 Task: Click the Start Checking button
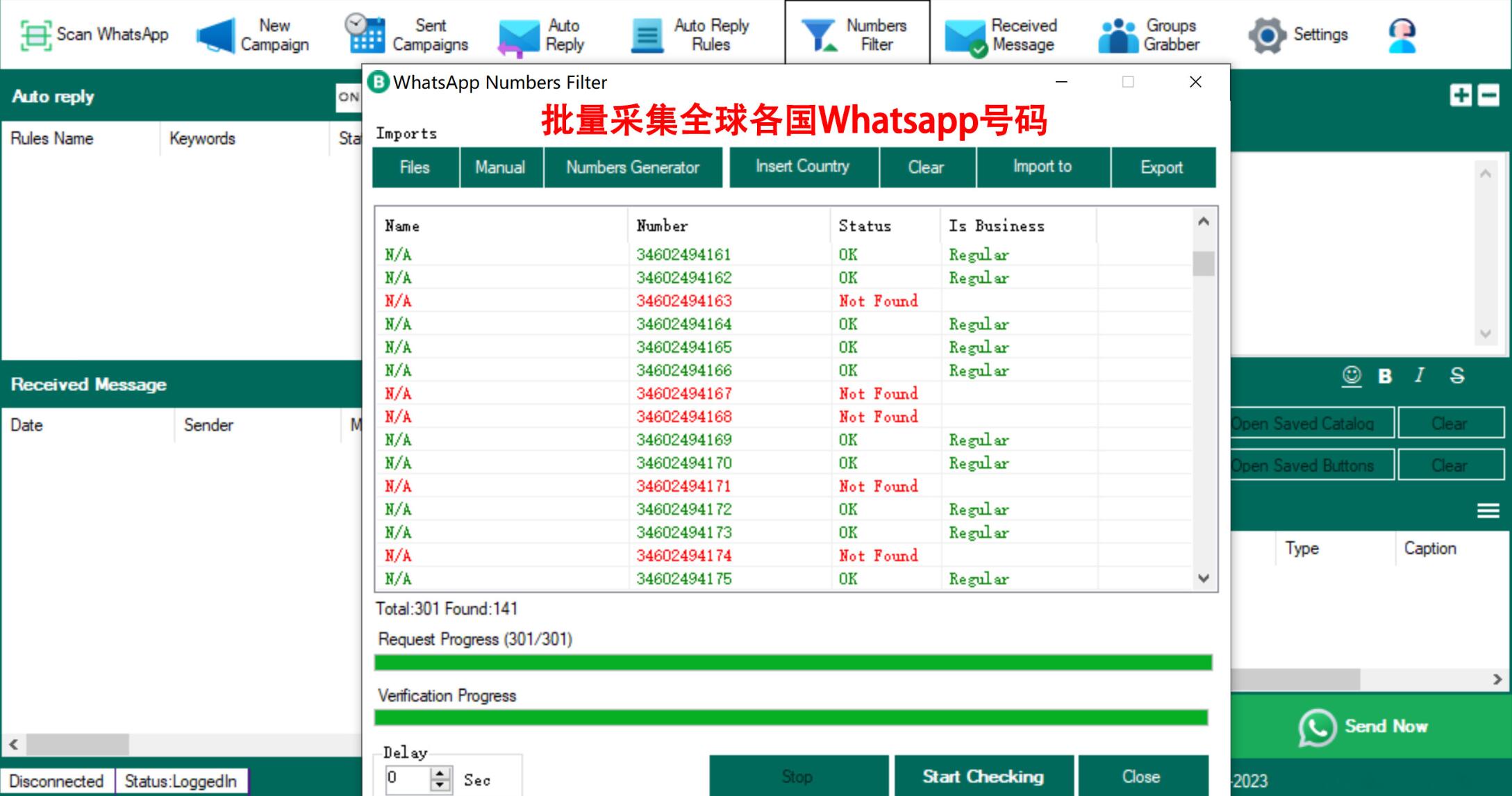click(983, 776)
